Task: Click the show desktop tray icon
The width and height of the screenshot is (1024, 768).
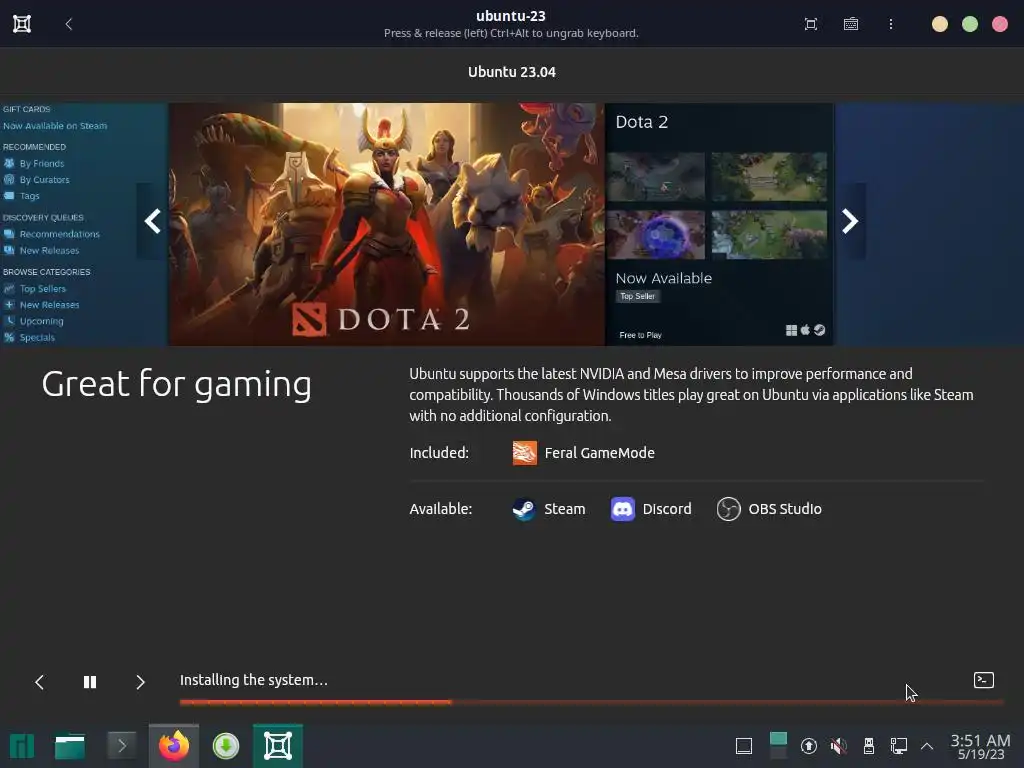Action: click(x=744, y=746)
